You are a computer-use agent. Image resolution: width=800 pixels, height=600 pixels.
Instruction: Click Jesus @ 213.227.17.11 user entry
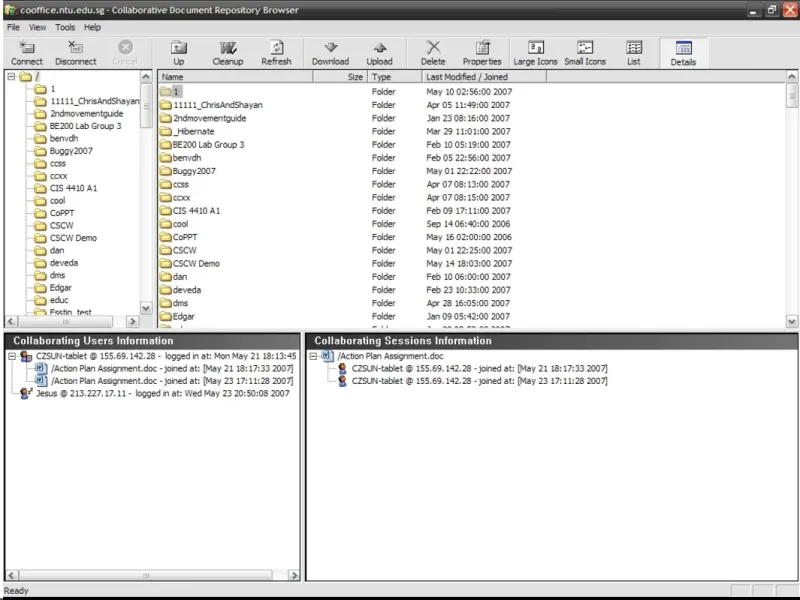[x=162, y=393]
